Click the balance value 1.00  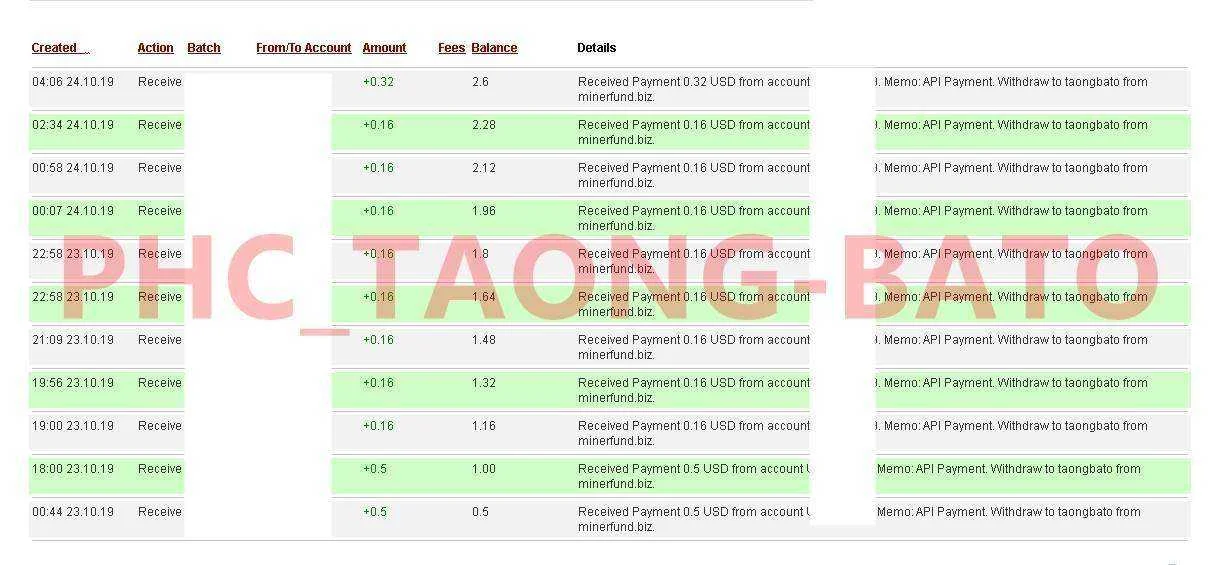point(484,469)
